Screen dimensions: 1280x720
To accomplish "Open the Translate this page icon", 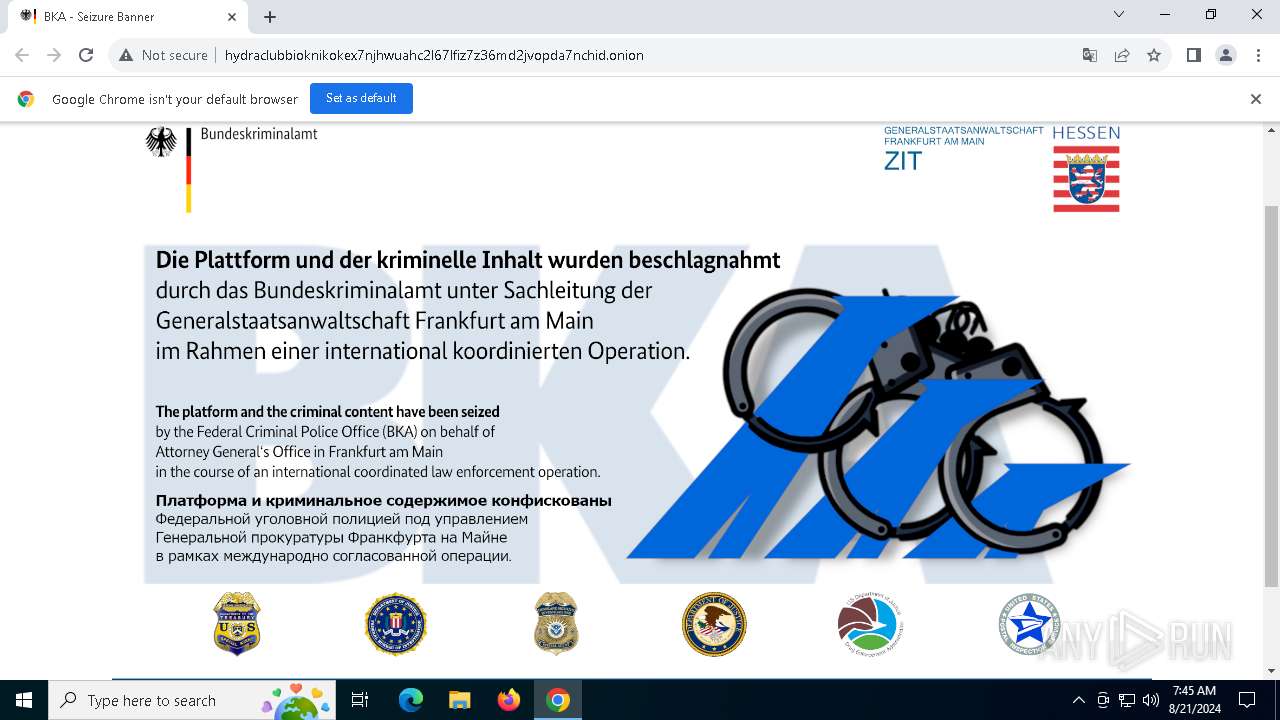I will [x=1090, y=55].
